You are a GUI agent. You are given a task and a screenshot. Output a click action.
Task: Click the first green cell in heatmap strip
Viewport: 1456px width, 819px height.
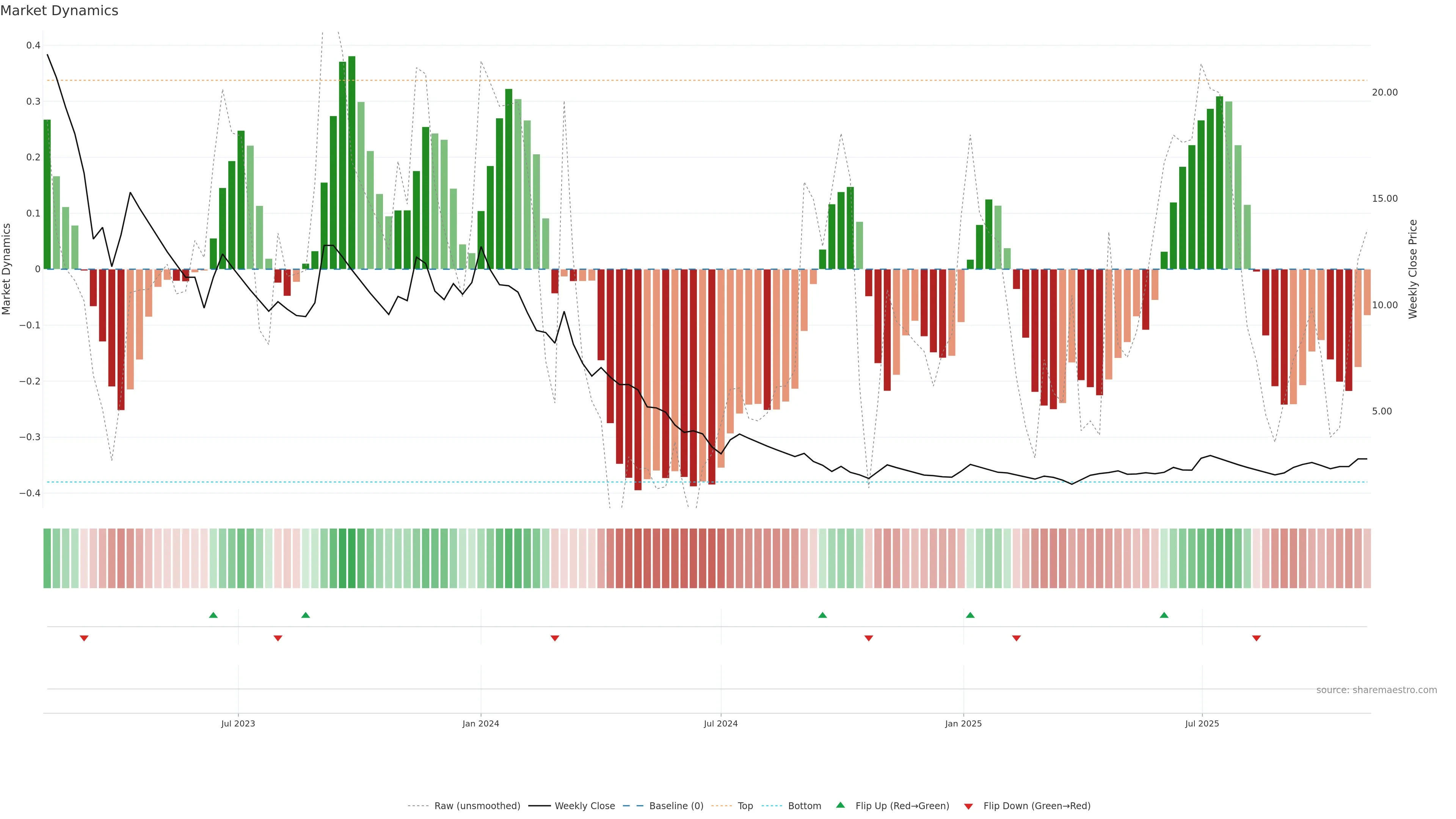(47, 558)
